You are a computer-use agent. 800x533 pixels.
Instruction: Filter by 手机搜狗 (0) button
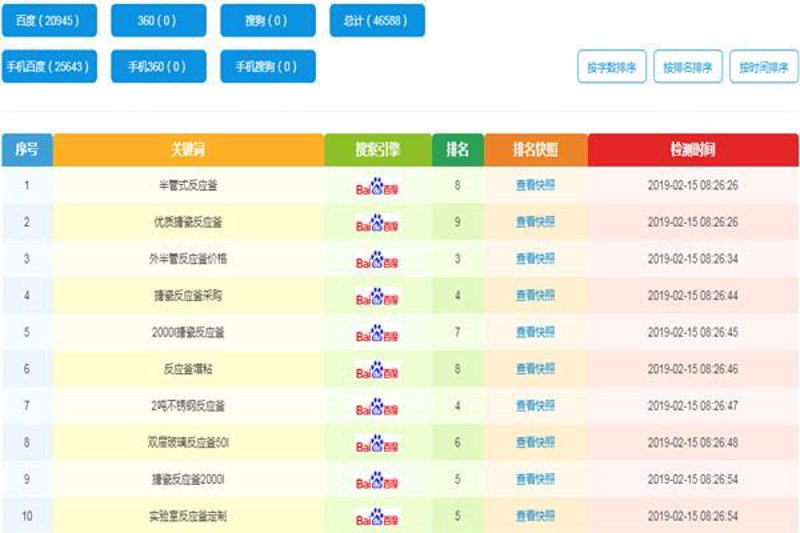[x=268, y=66]
